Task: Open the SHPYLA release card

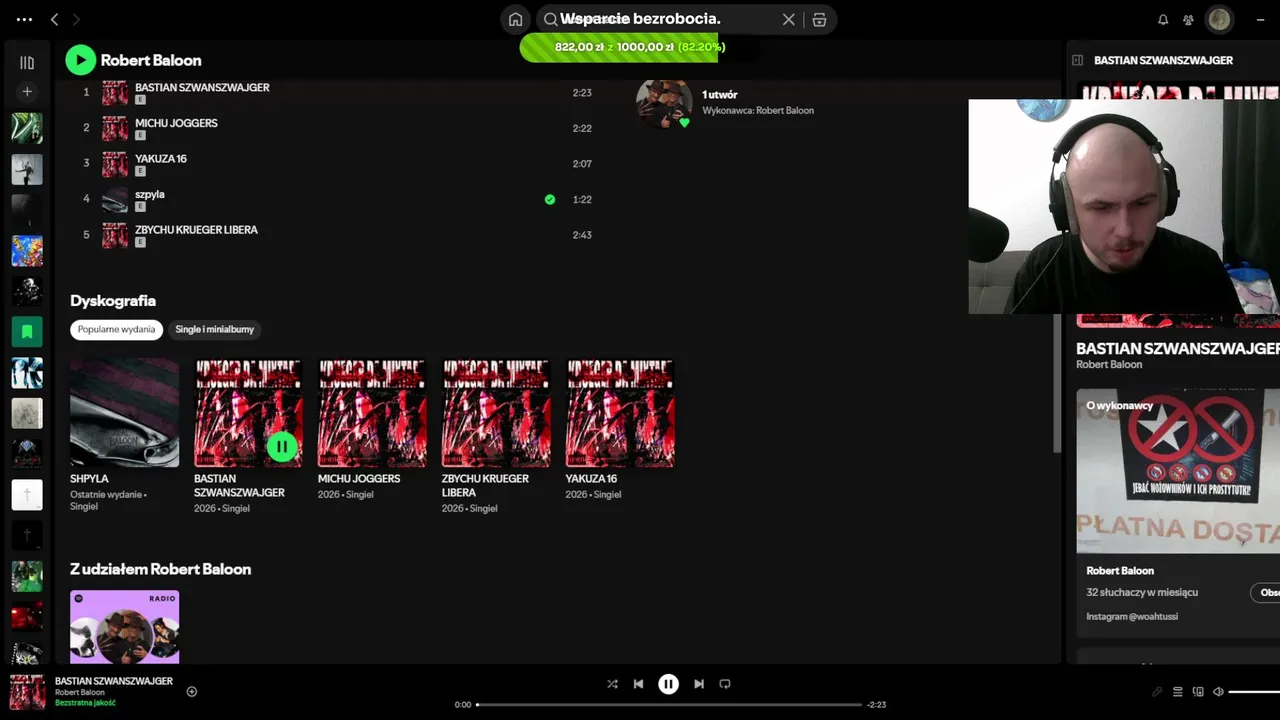Action: (x=125, y=436)
